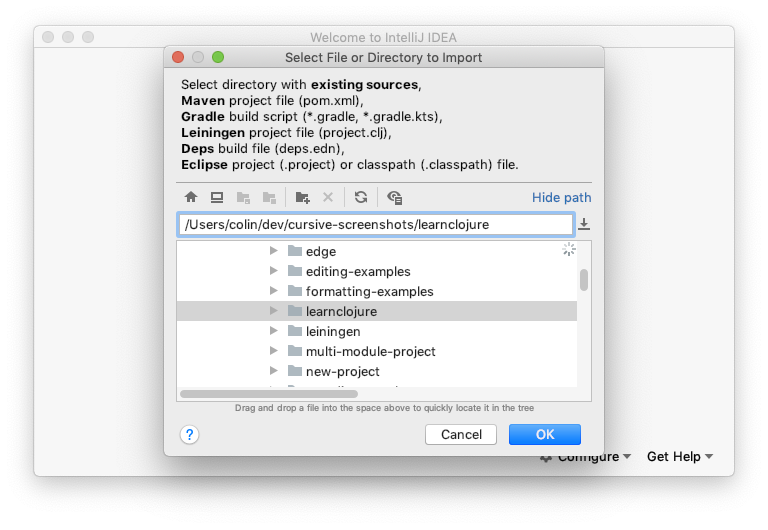Click the Cancel button
This screenshot has width=768, height=530.
pyautogui.click(x=461, y=434)
